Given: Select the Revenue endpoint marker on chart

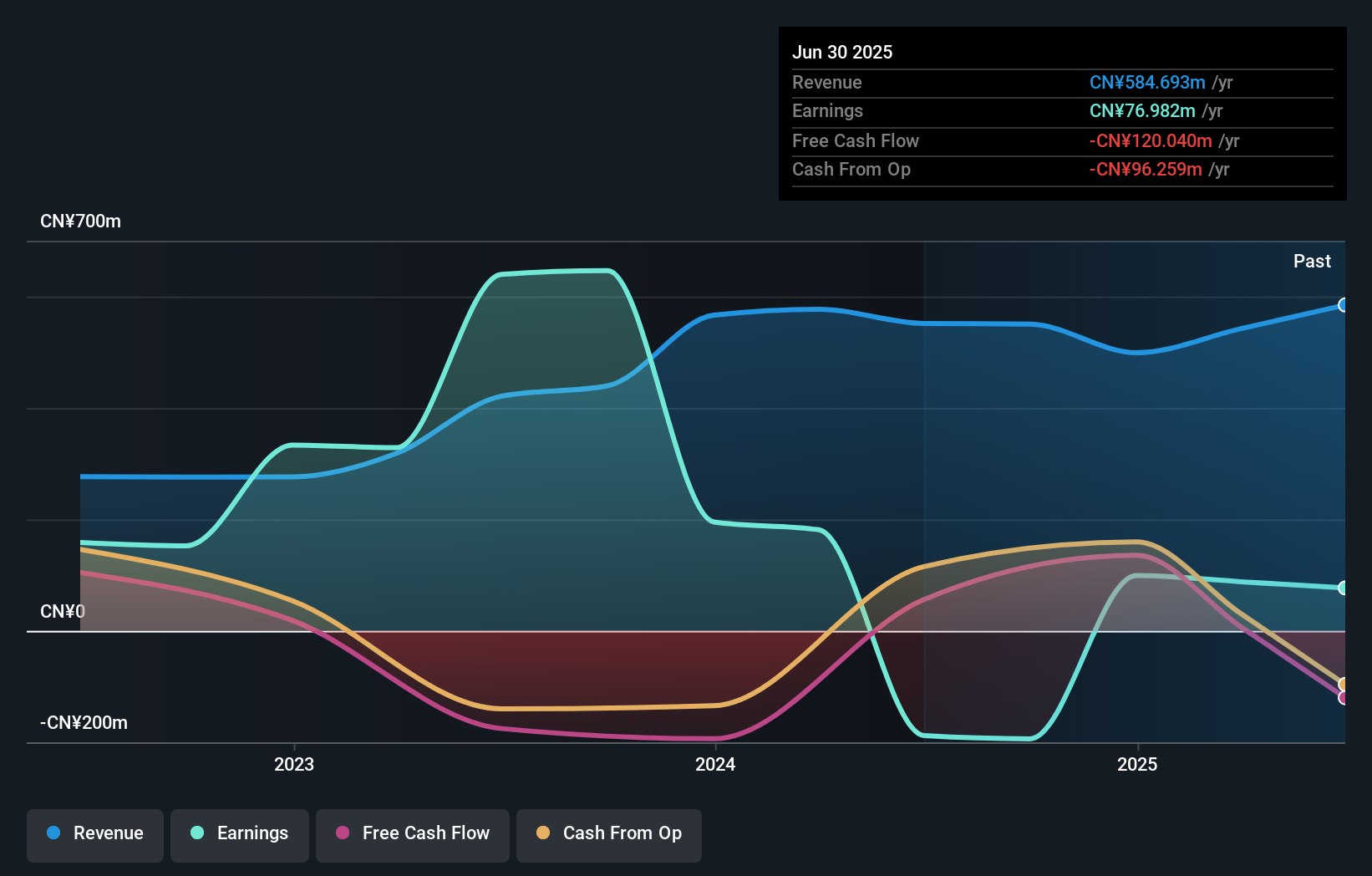Looking at the screenshot, I should [1344, 305].
